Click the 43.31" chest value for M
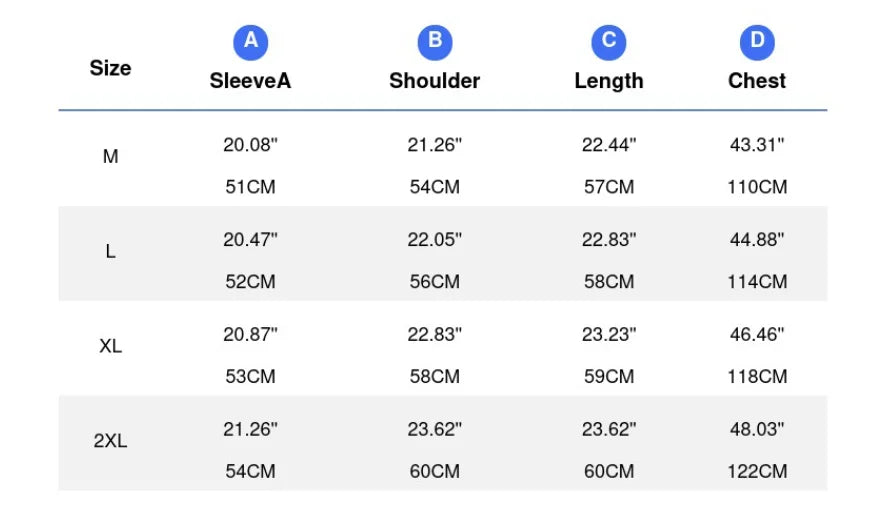The height and width of the screenshot is (516, 871). 757,144
